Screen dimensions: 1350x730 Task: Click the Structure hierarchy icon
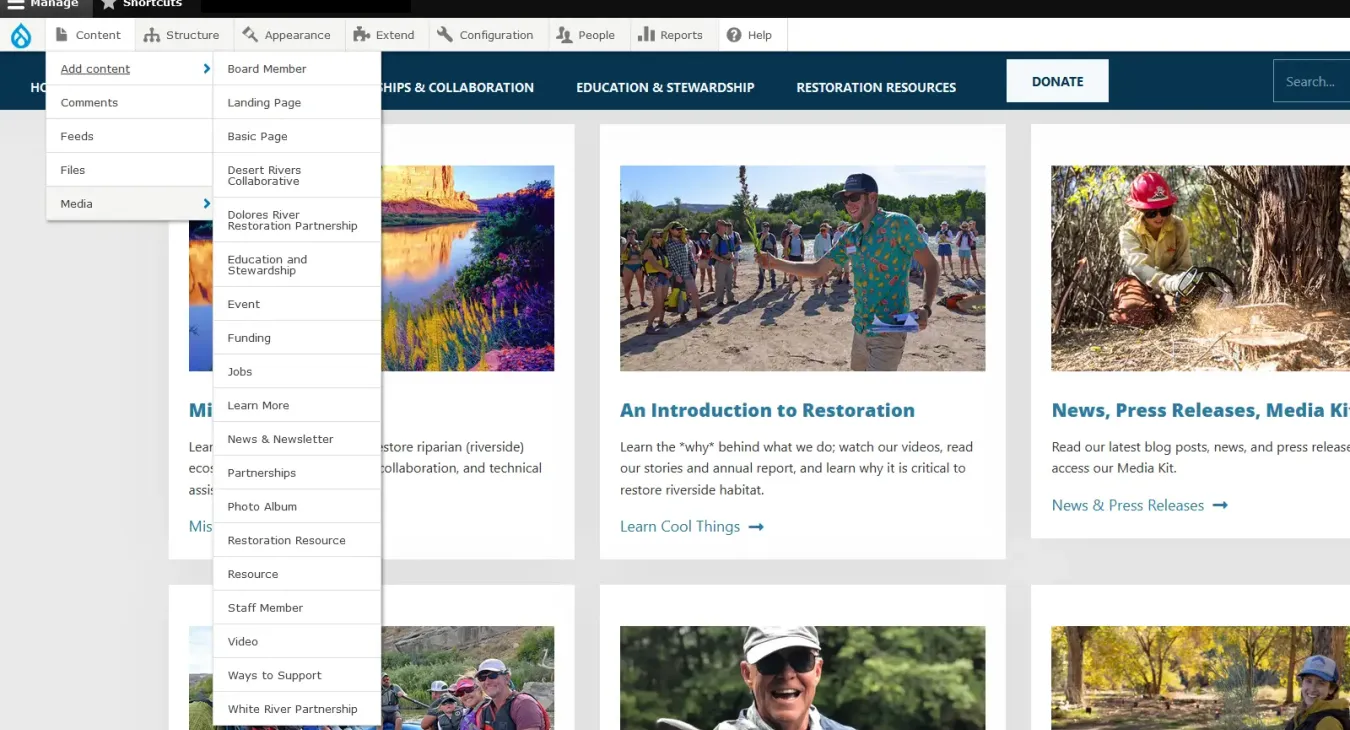151,35
